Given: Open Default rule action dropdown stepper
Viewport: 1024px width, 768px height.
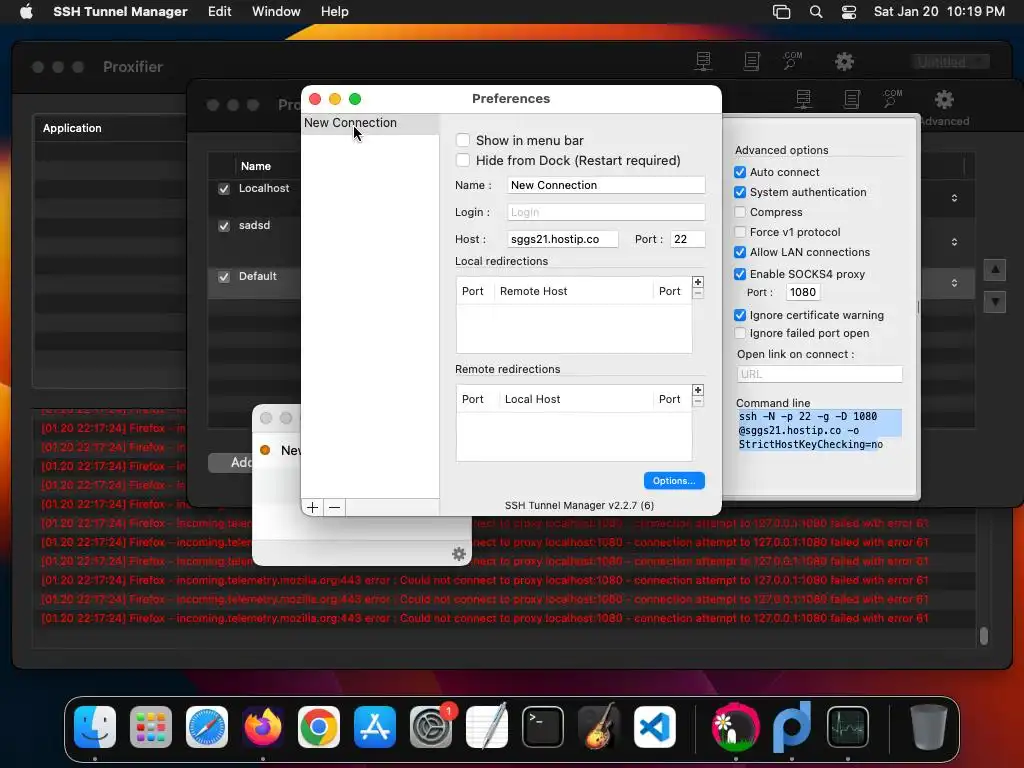Looking at the screenshot, I should click(x=954, y=283).
